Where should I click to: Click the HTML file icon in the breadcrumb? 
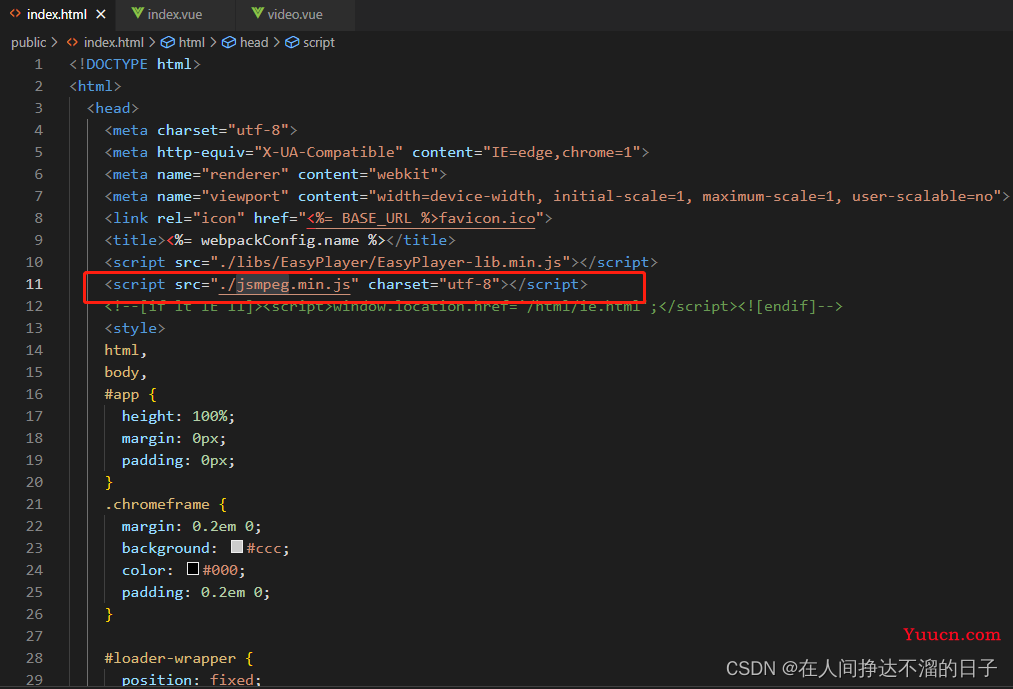pos(72,43)
